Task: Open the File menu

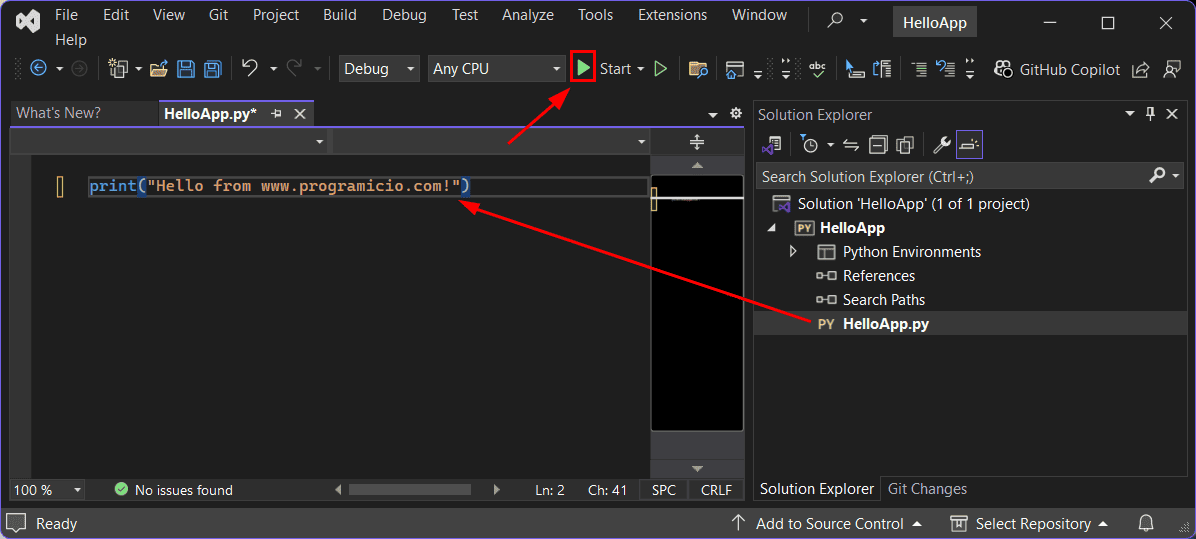Action: 66,15
